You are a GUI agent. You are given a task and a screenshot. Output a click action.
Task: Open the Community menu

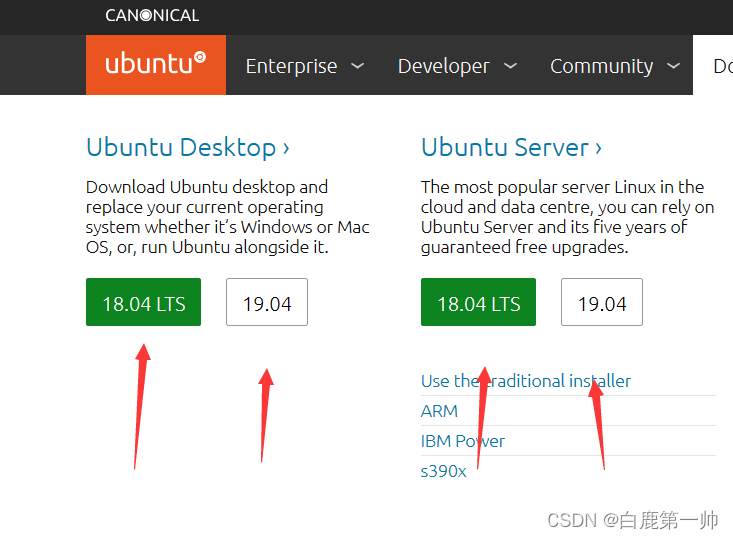602,66
